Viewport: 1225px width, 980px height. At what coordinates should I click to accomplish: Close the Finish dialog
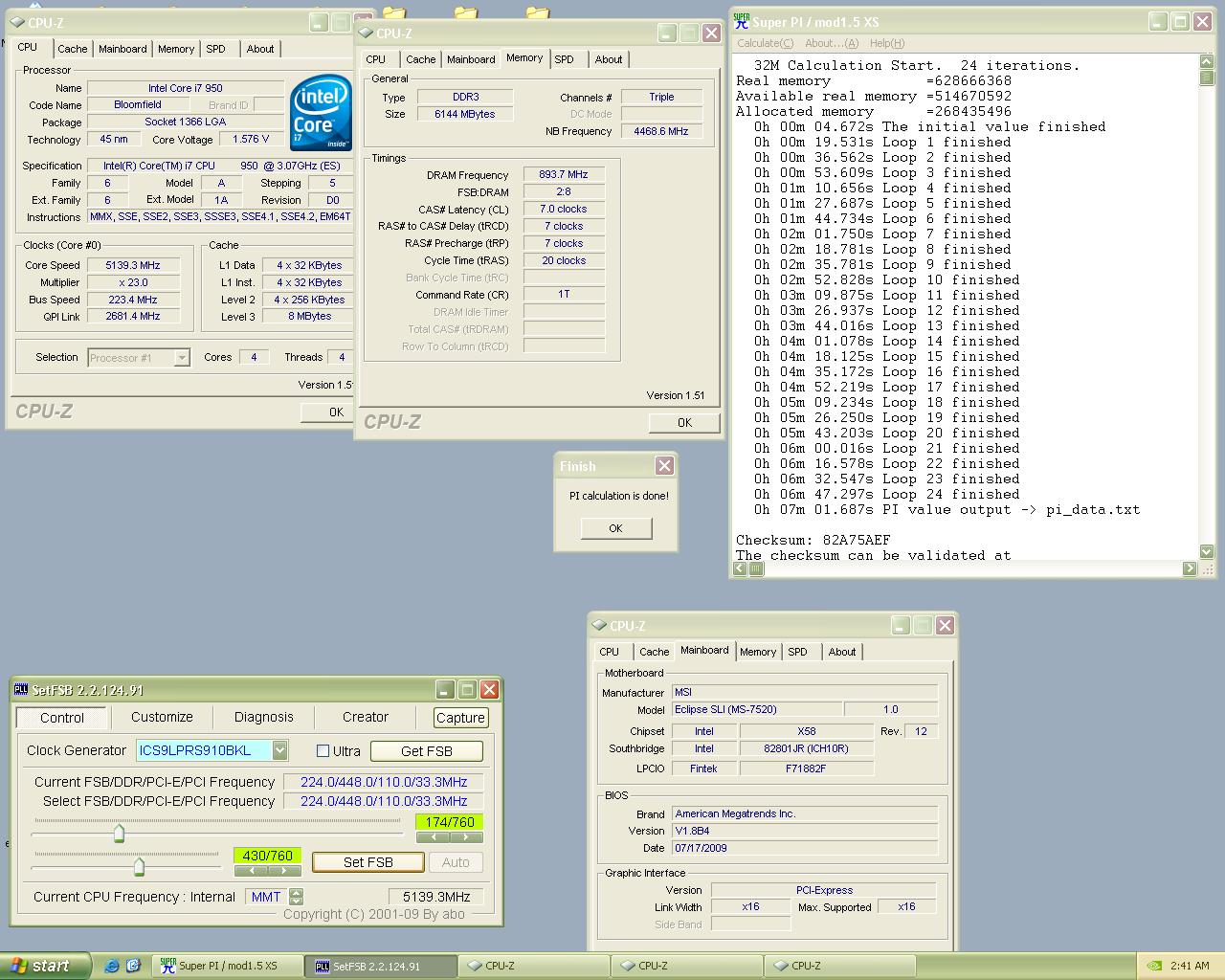(x=664, y=466)
